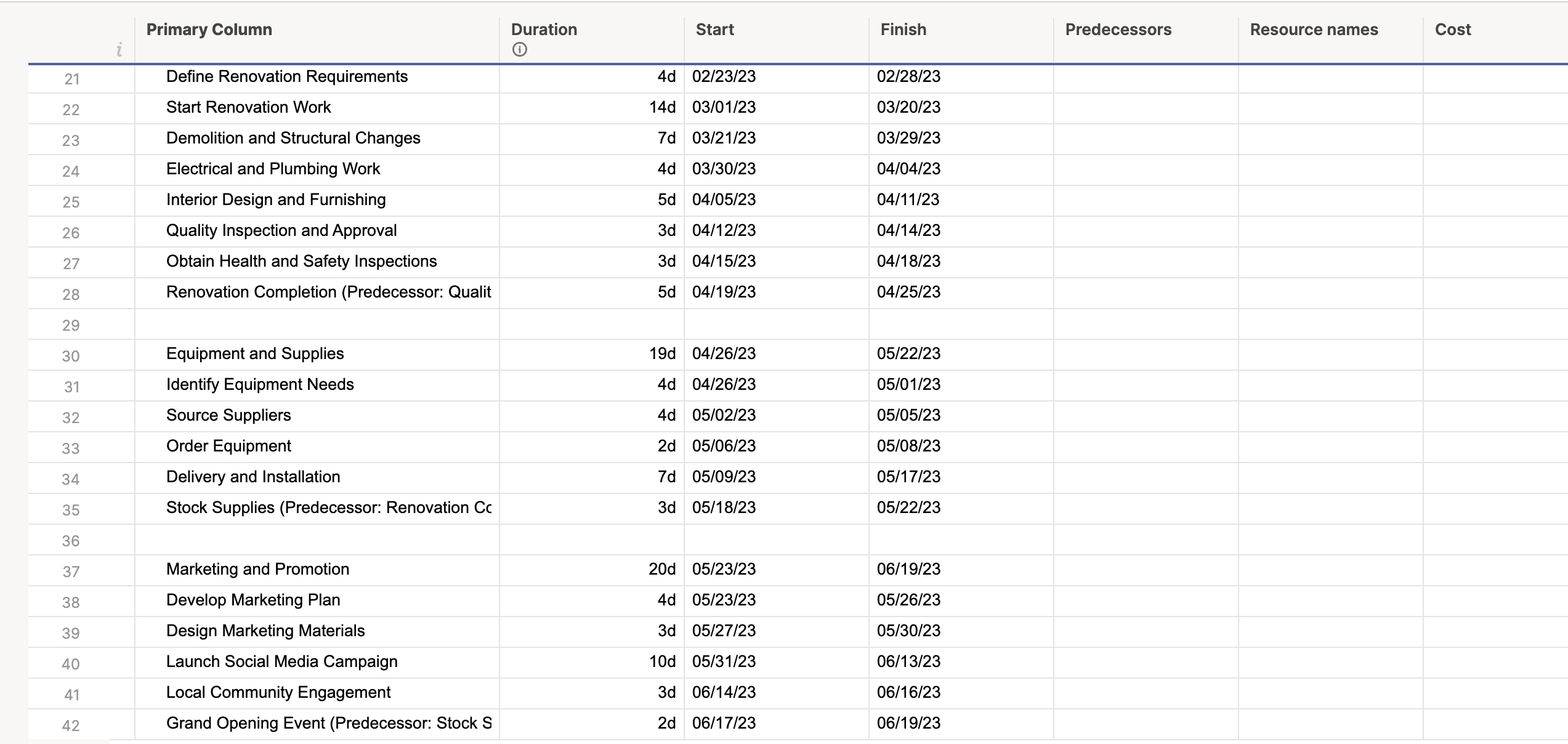Select the Finish column header
This screenshot has width=1568, height=744.
point(902,29)
